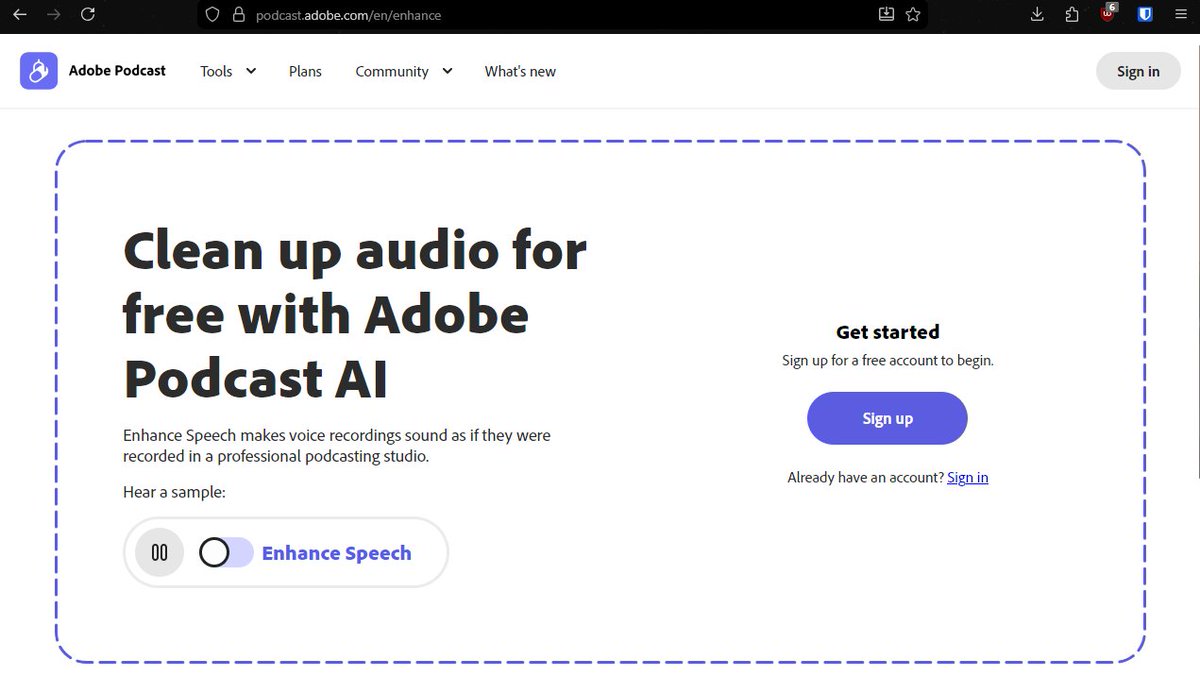
Task: Focus the podcast.adobe.com address bar
Action: [560, 15]
